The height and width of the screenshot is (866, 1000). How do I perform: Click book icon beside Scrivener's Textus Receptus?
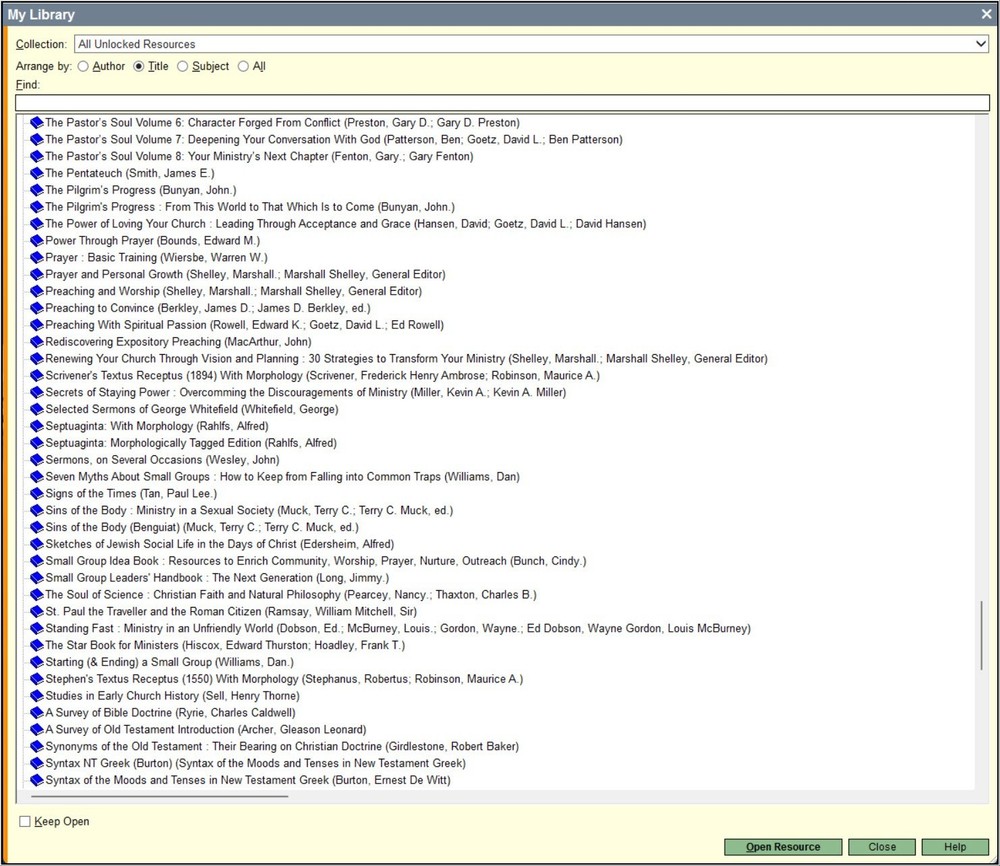(x=37, y=376)
